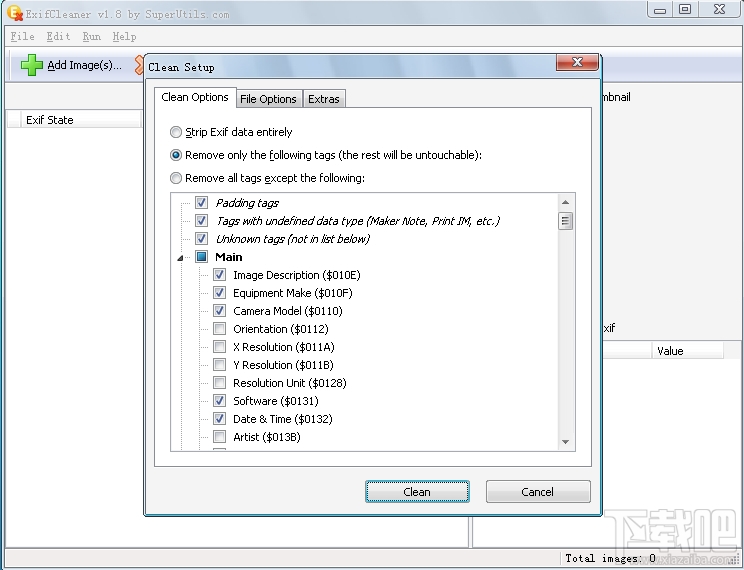Check the Orientation ($0112) checkbox

tap(219, 329)
